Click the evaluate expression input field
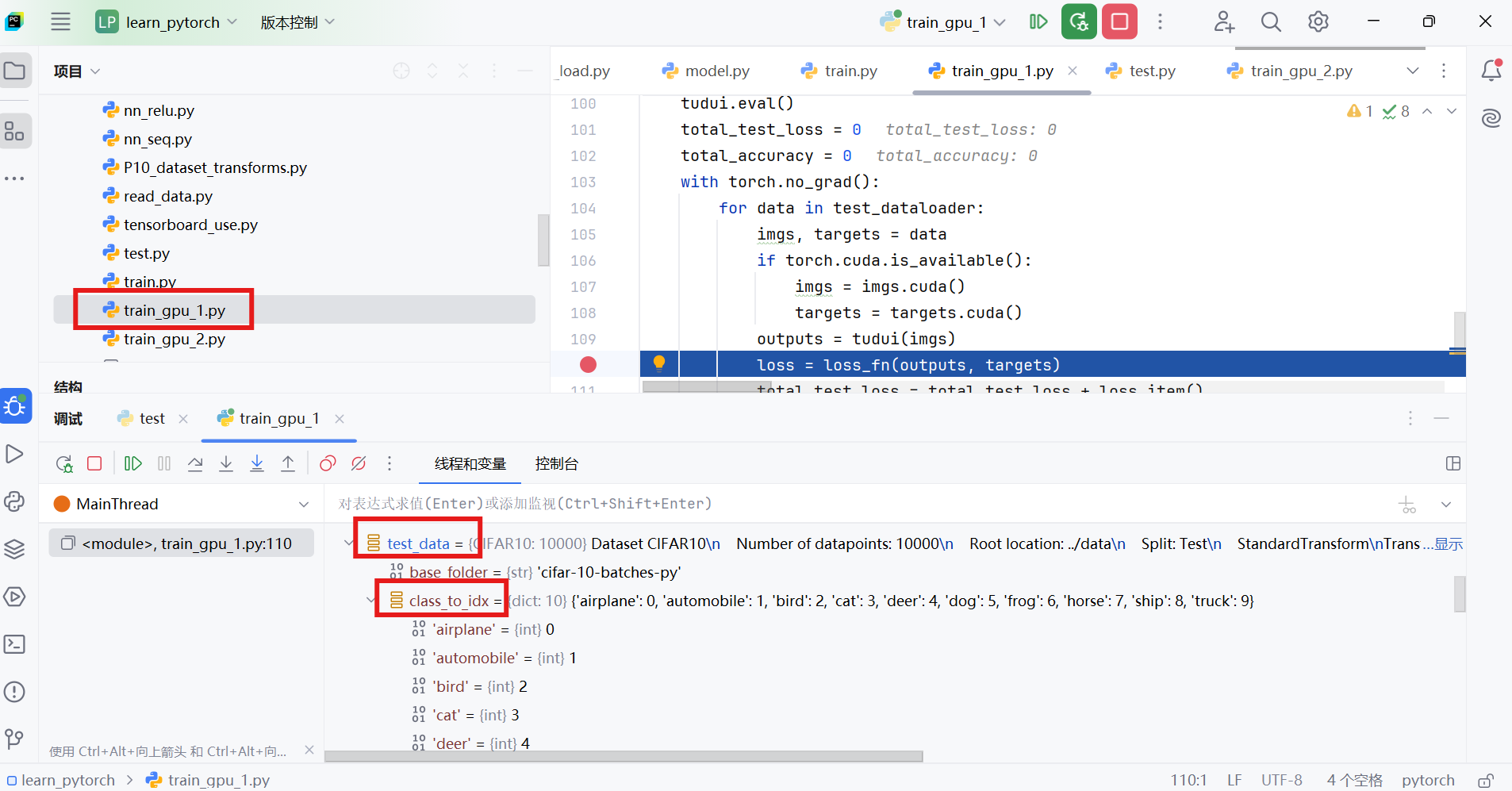The image size is (1512, 791). pos(793,504)
